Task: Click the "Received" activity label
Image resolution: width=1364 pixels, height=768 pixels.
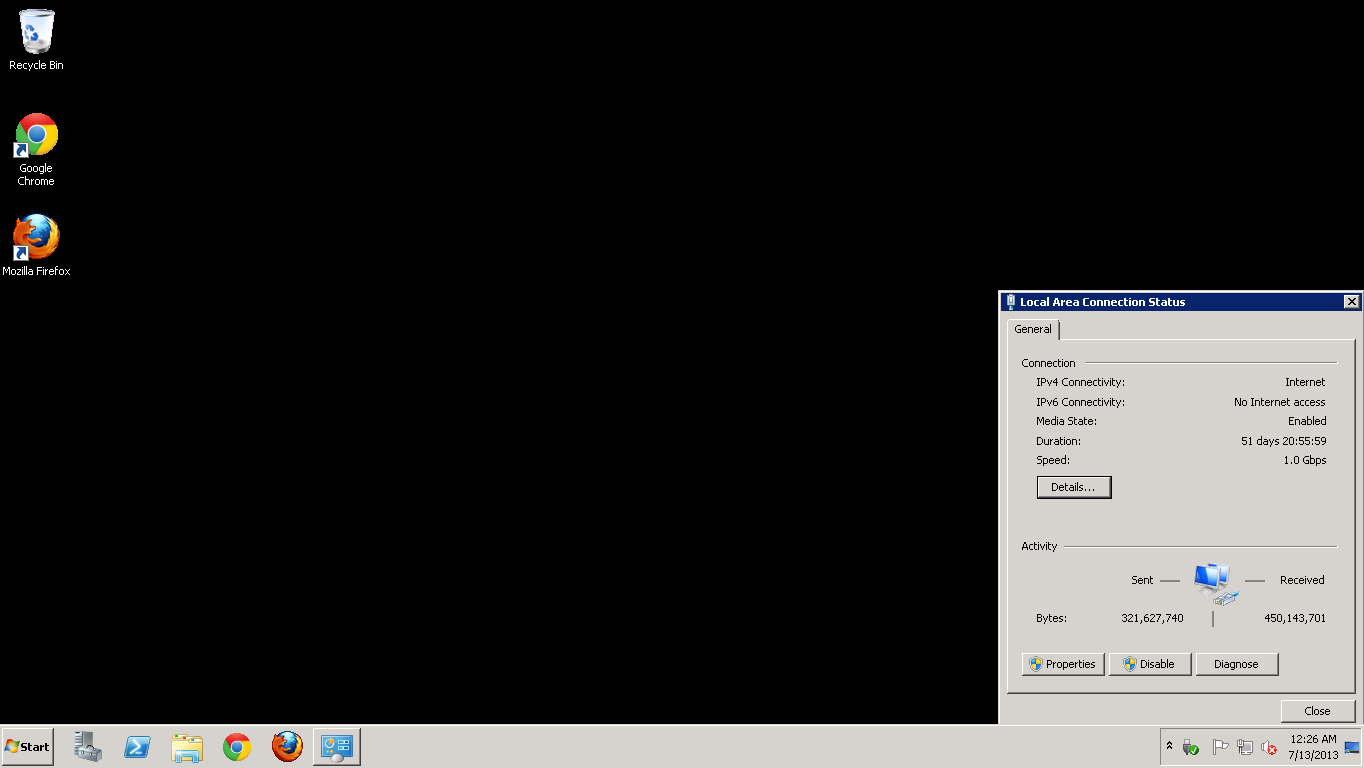Action: pyautogui.click(x=1302, y=580)
